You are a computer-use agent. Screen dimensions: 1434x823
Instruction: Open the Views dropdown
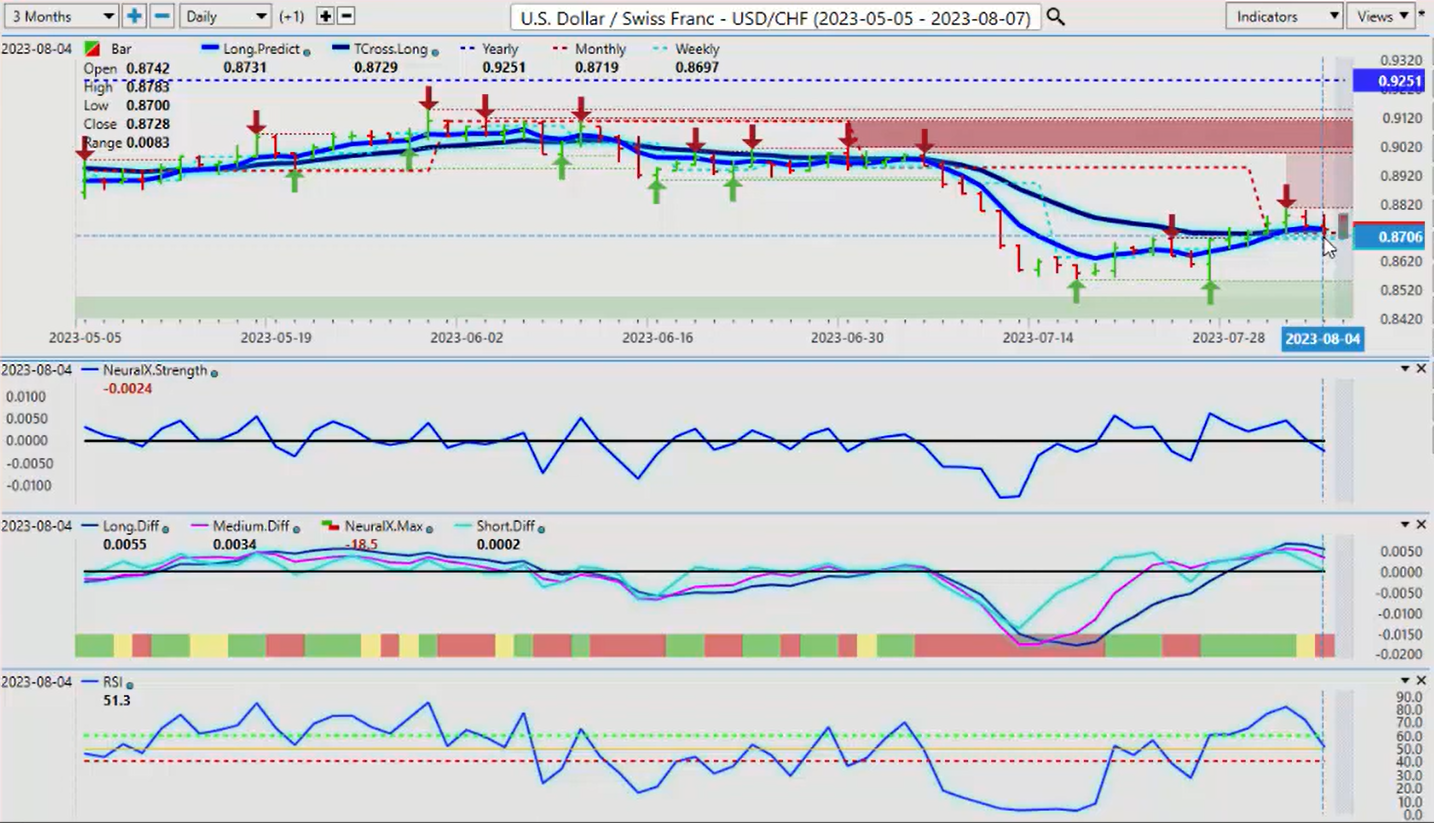1381,16
